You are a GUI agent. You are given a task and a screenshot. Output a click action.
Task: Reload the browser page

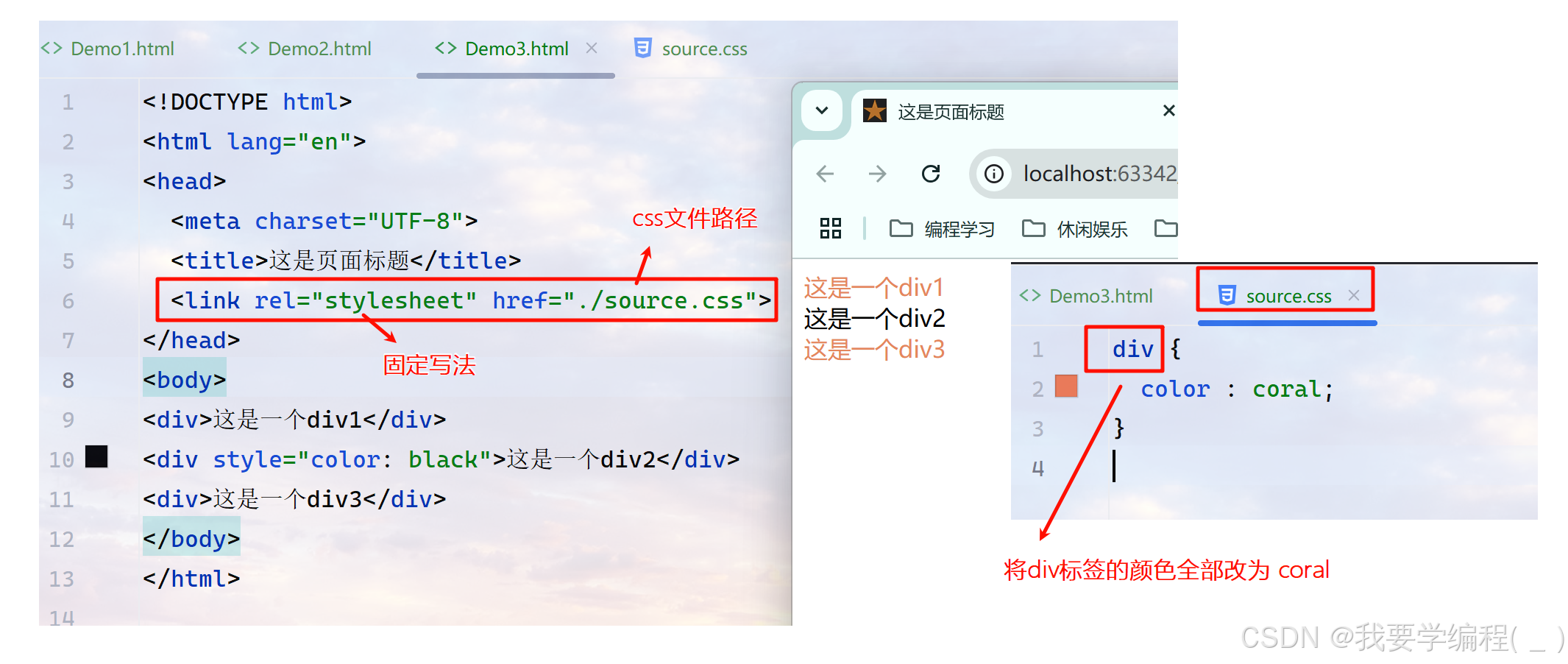931,174
